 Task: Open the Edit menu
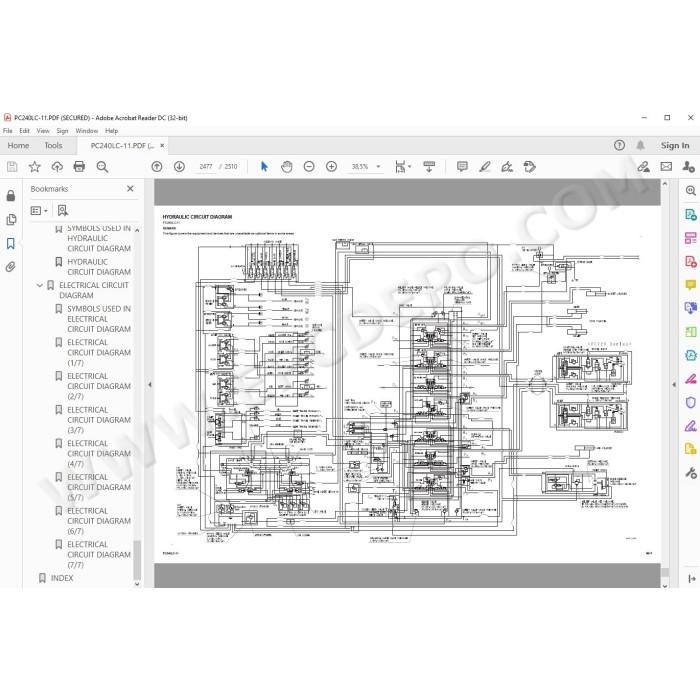[25, 131]
